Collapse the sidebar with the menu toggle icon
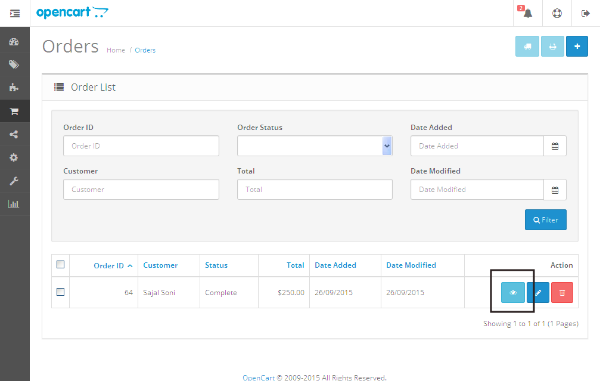The image size is (600, 381). [x=15, y=13]
